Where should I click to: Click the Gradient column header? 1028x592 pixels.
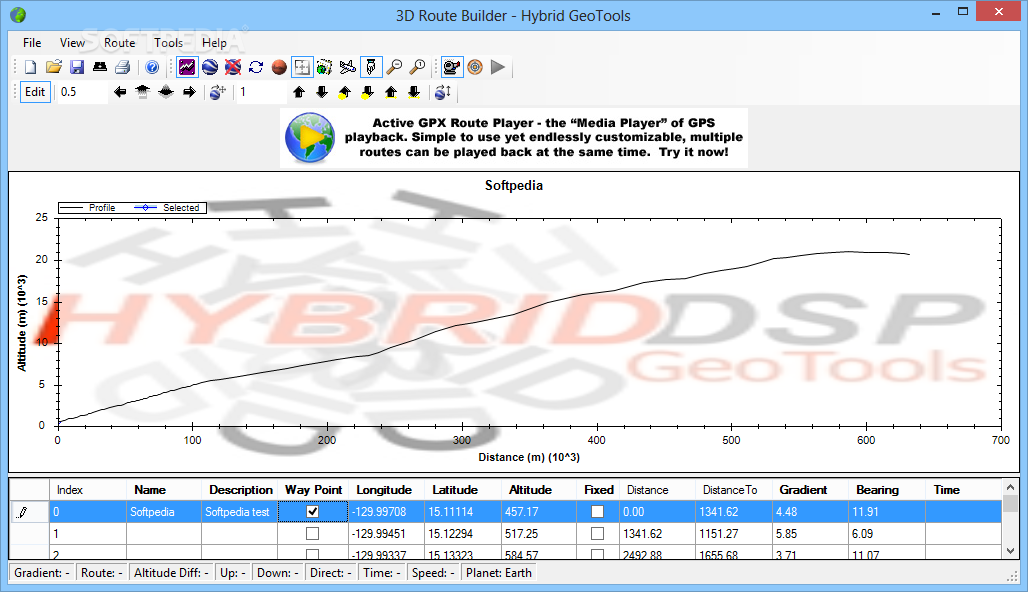(810, 490)
